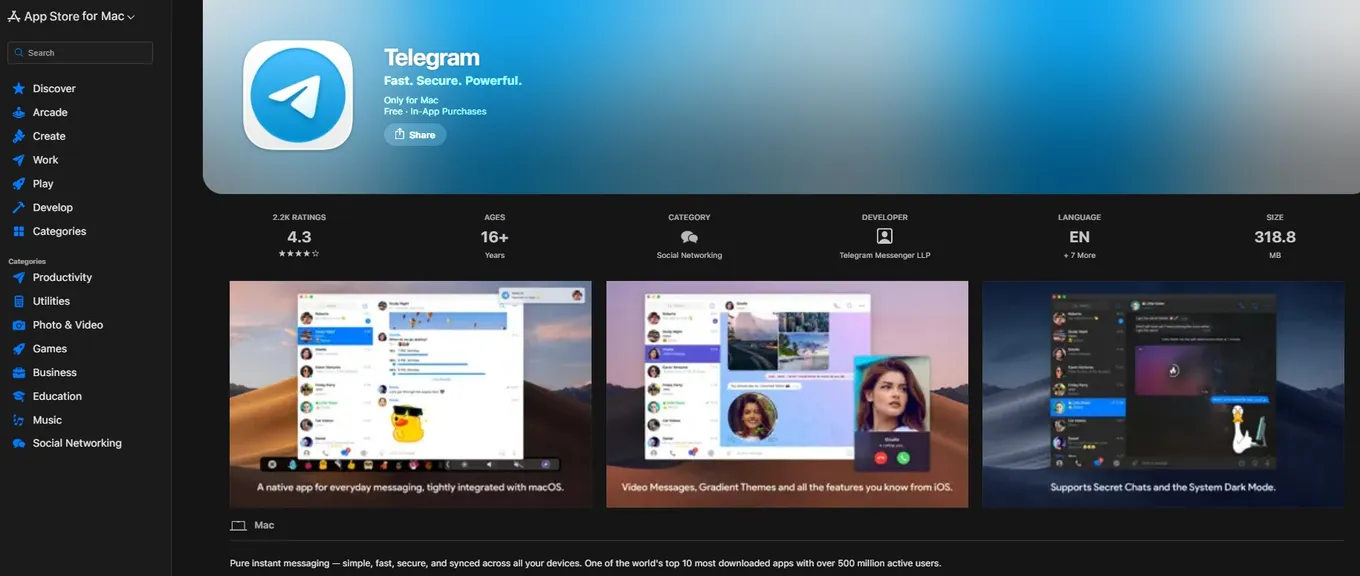Click the star rating row
The width and height of the screenshot is (1360, 576).
[299, 255]
